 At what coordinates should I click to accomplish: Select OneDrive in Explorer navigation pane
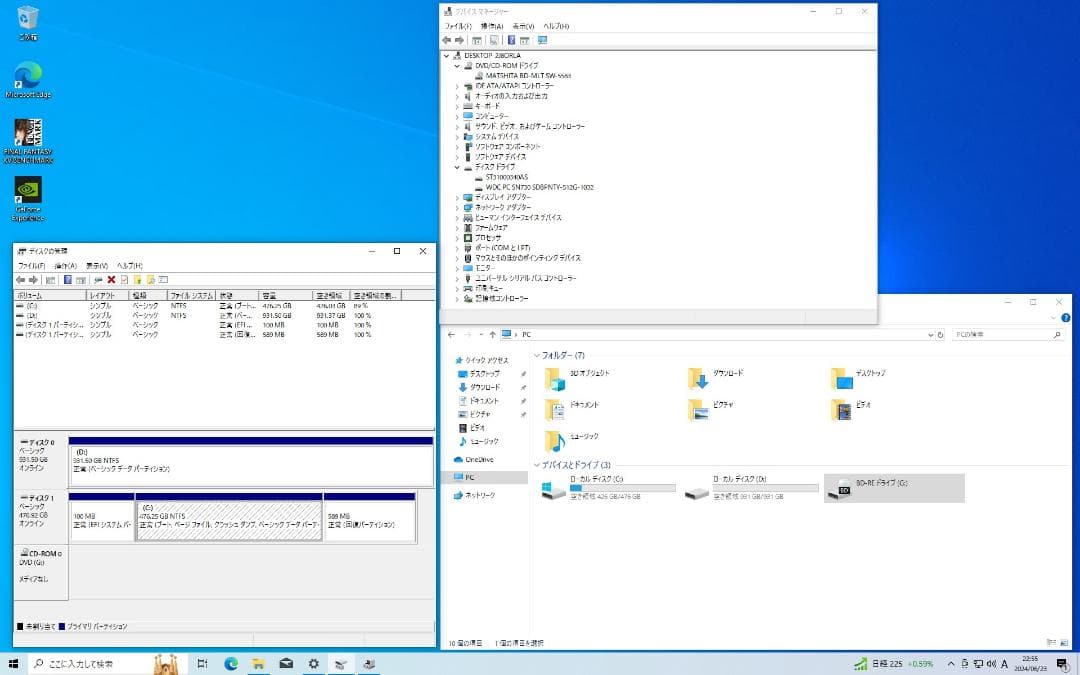[x=481, y=459]
